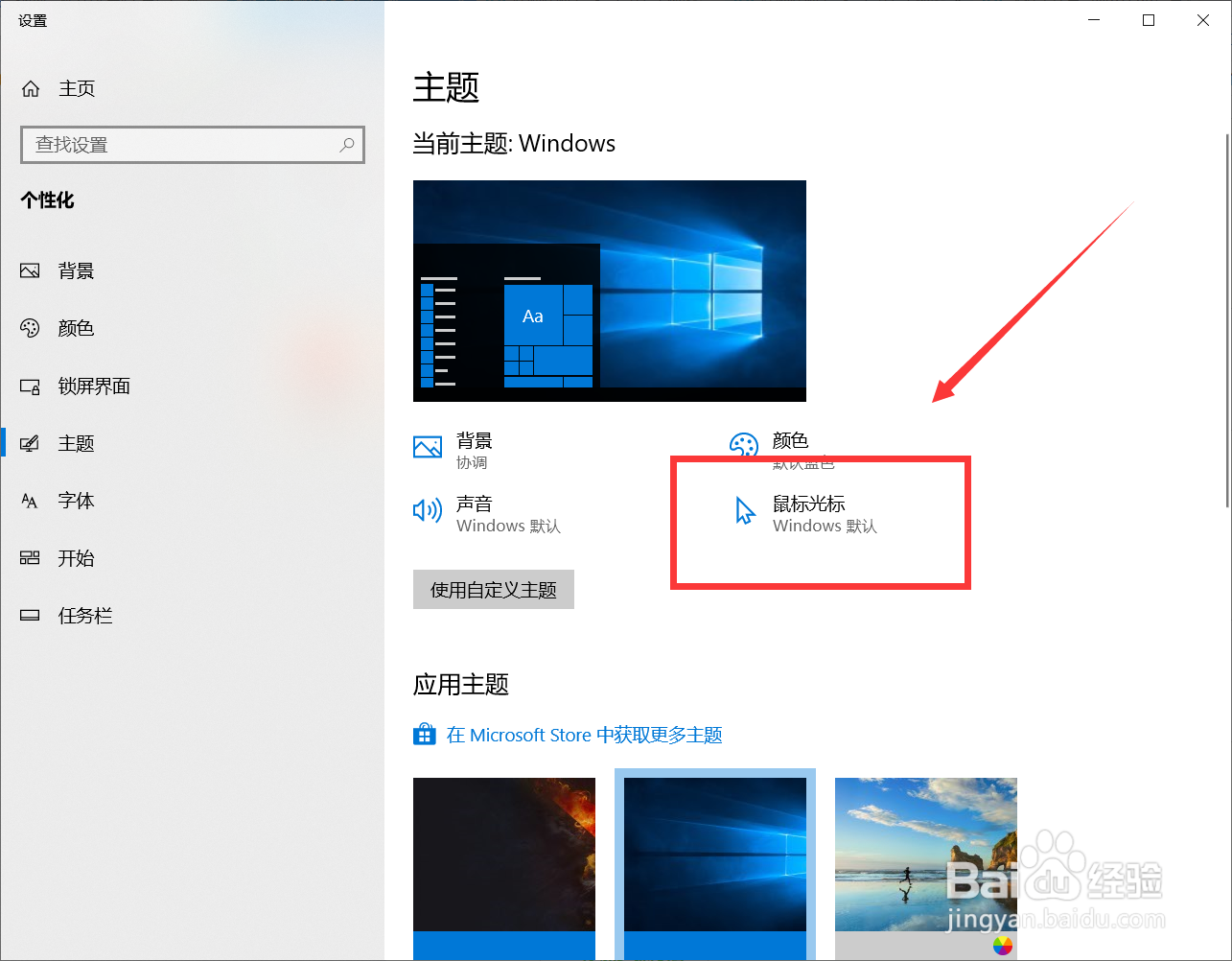This screenshot has height=961, width=1232.
Task: Click the 个性化 category heading
Action: tap(48, 200)
